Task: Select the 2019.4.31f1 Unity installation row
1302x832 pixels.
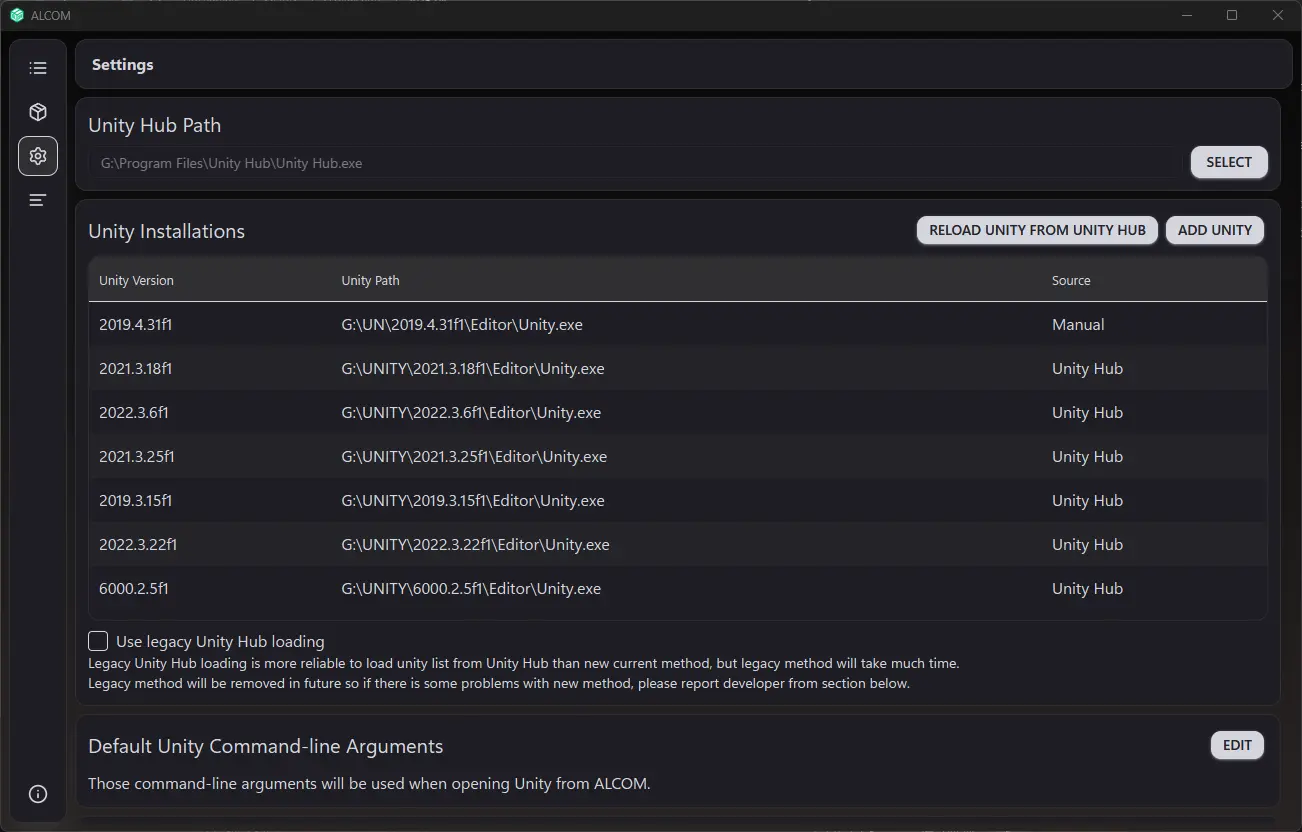Action: 677,325
